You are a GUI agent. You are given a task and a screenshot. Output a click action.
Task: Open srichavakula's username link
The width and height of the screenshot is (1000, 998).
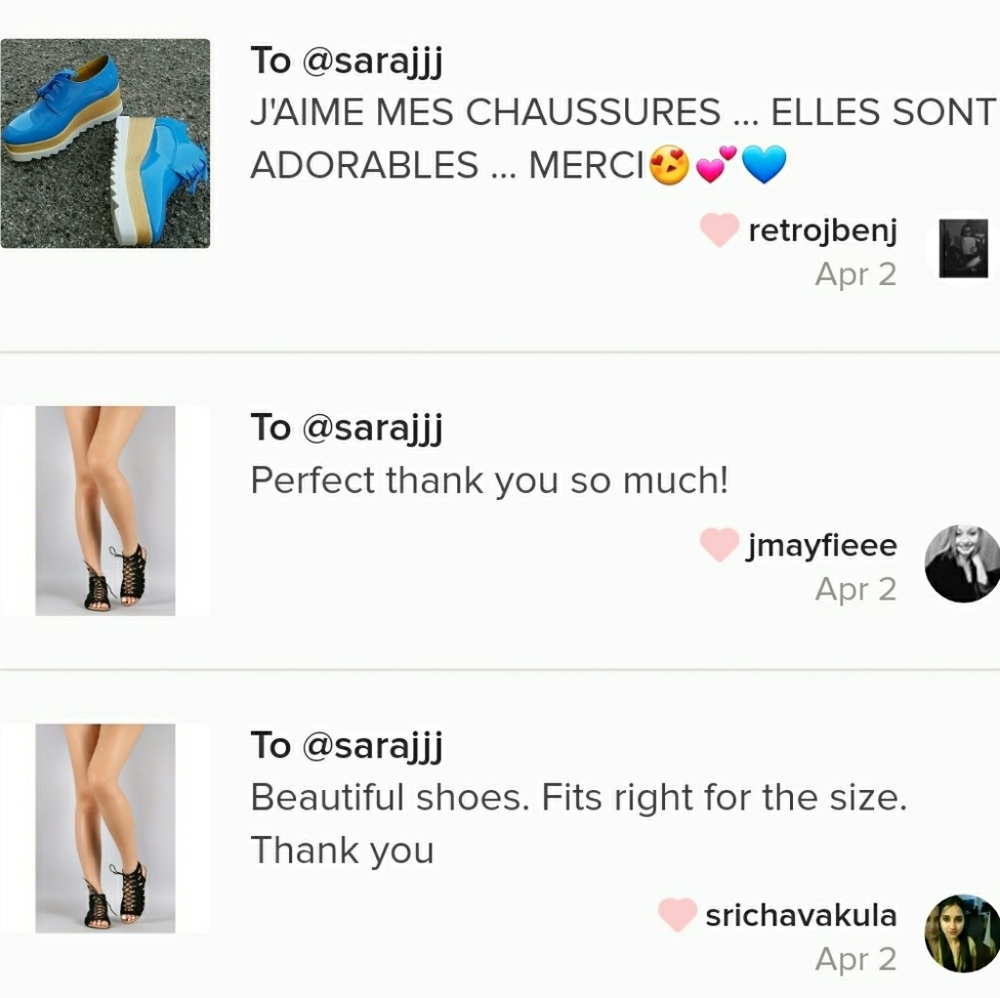click(x=801, y=915)
